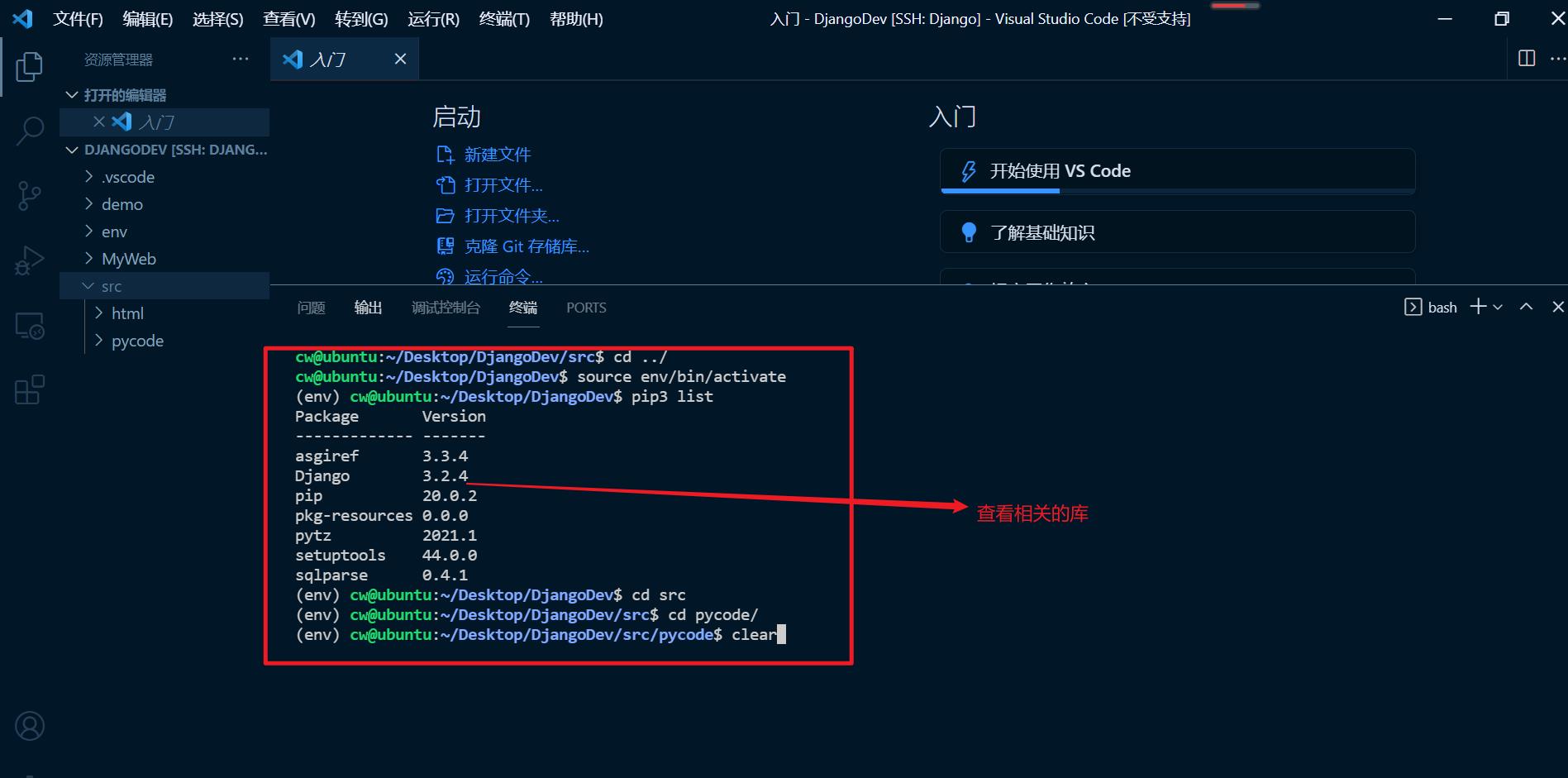Click the 打开文件夹... link
Screen dimensions: 1568x778
[x=512, y=216]
